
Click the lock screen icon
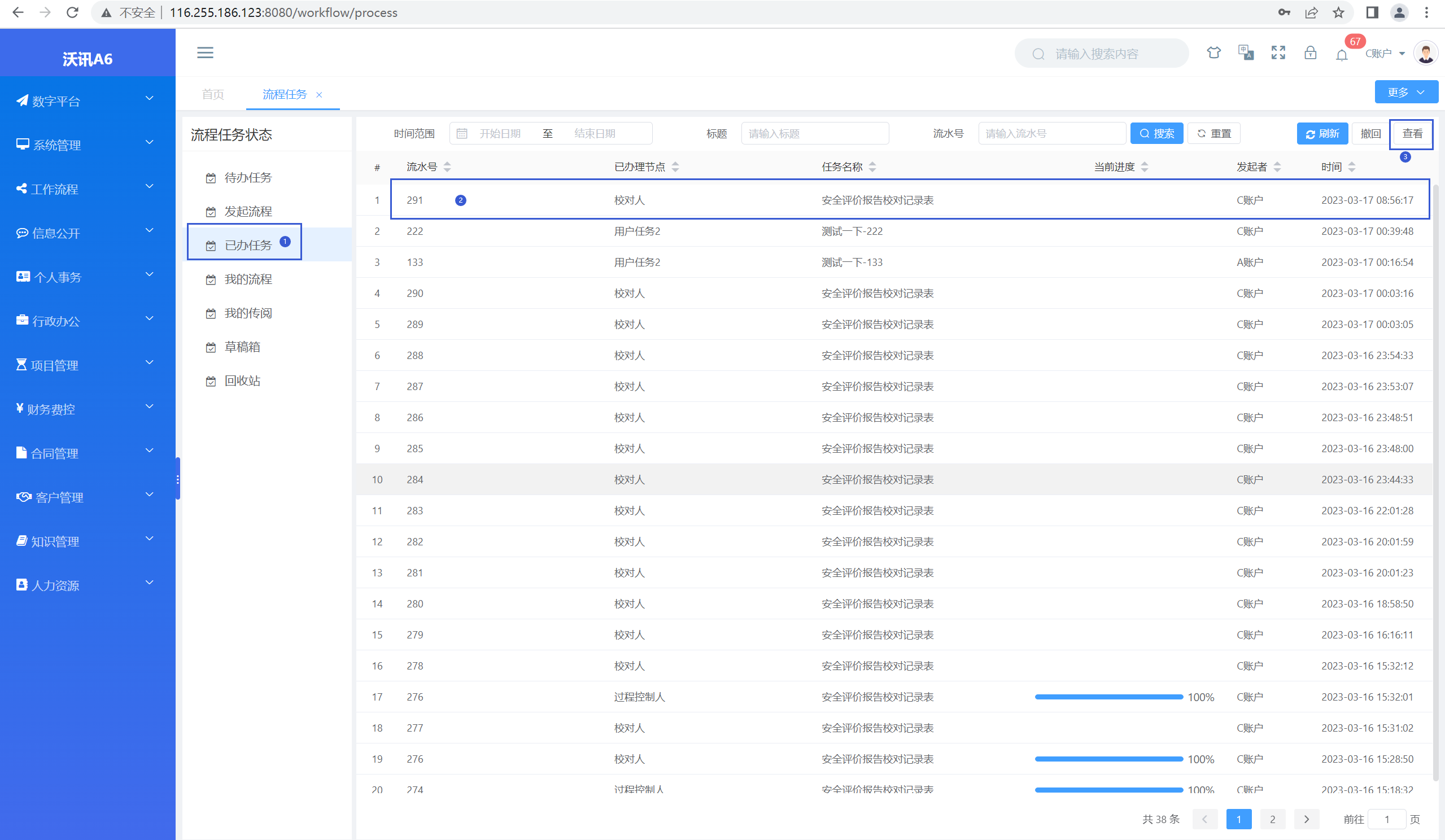tap(1310, 53)
